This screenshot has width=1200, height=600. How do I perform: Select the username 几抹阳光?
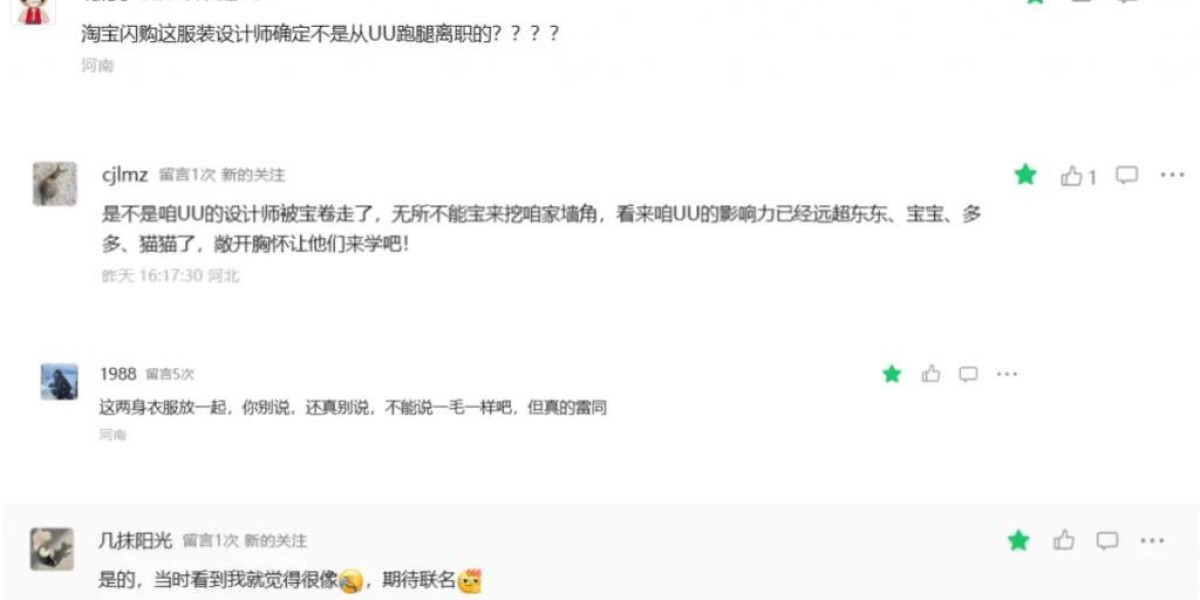[x=136, y=541]
